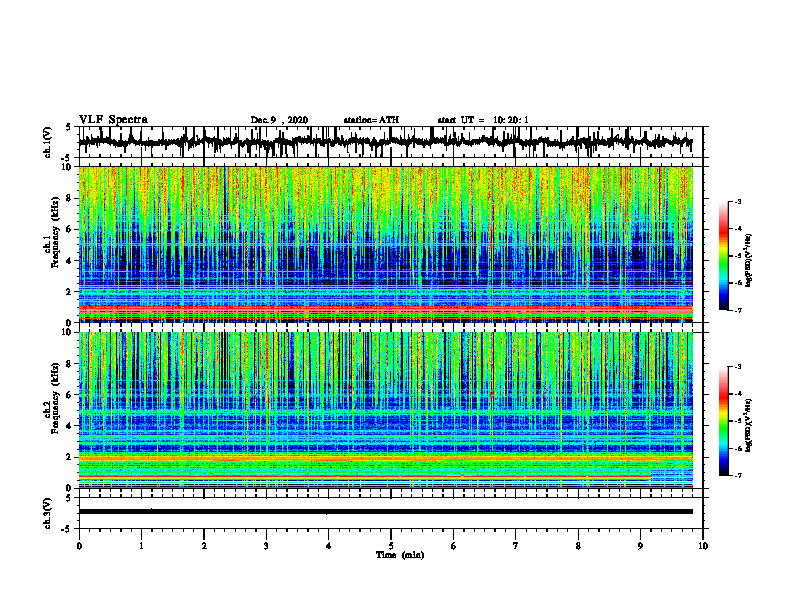Click the ch.2 color bar '-7' label

737,475
